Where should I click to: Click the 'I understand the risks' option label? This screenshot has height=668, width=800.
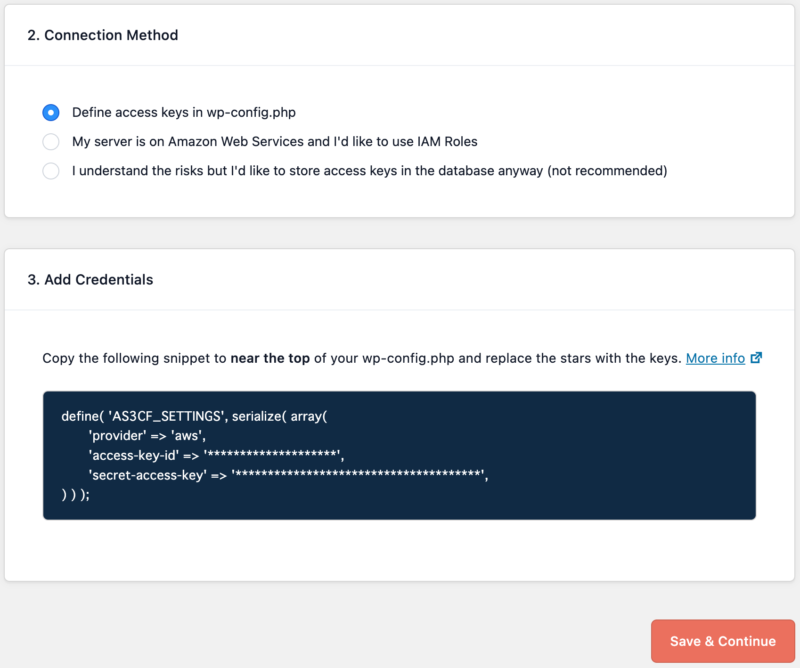click(x=369, y=170)
